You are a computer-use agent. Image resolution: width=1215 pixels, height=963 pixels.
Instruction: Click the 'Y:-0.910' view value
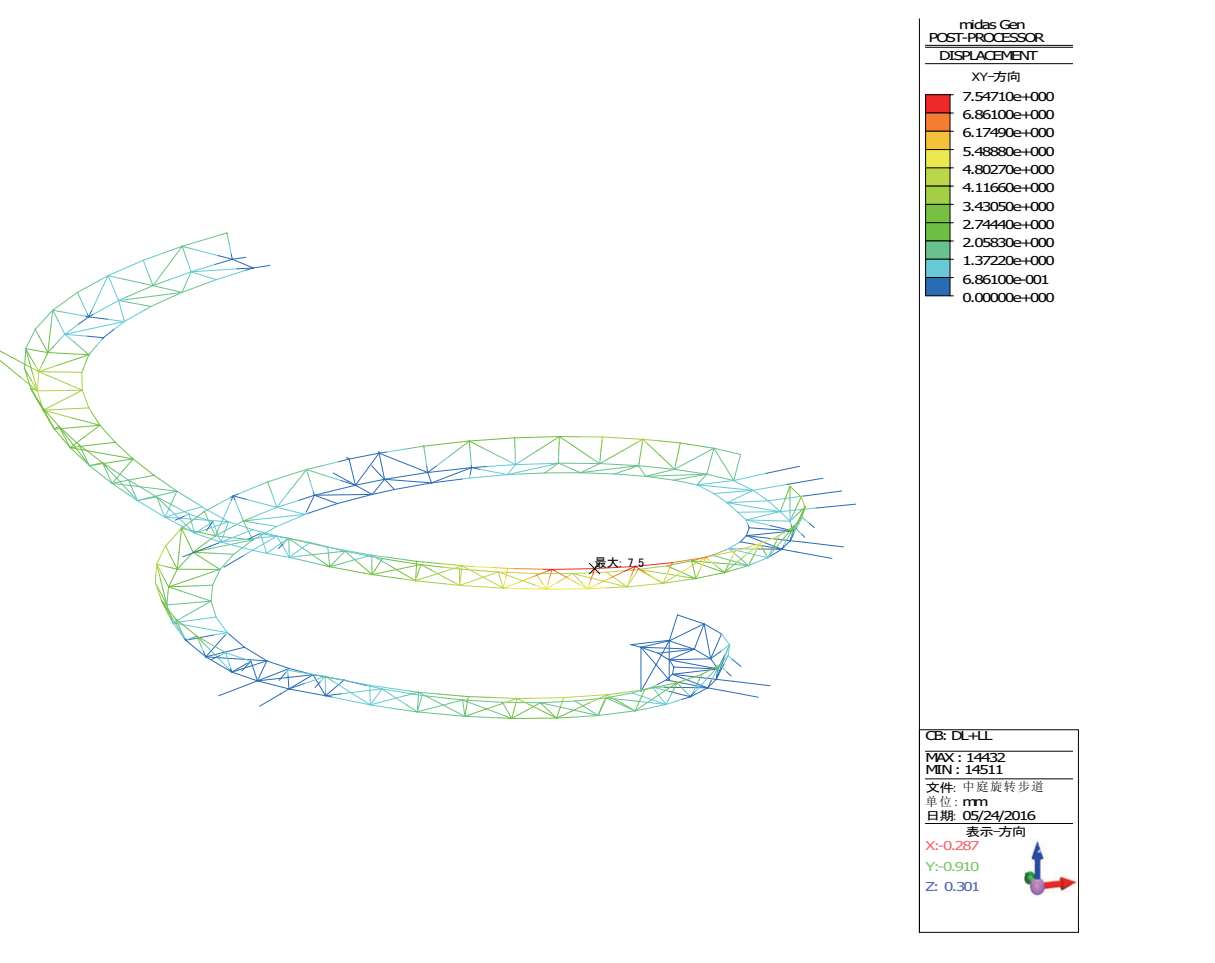click(x=952, y=867)
